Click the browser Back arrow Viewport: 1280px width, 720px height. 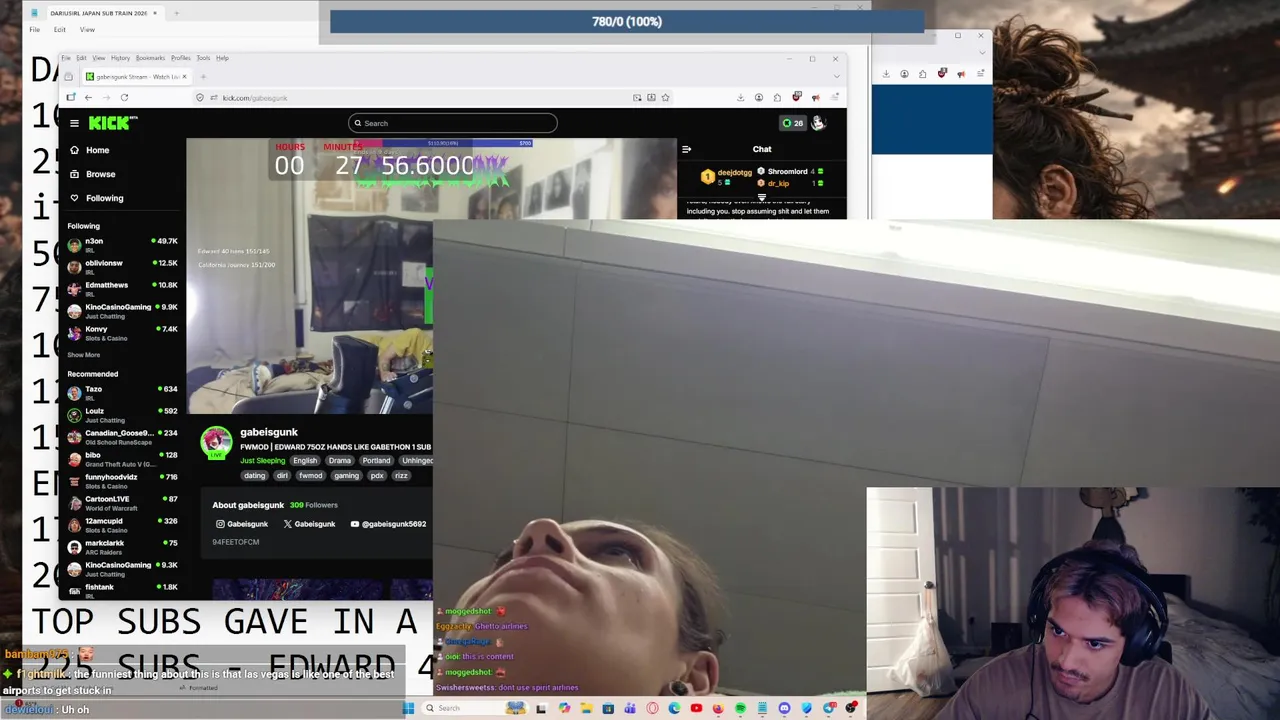[88, 97]
